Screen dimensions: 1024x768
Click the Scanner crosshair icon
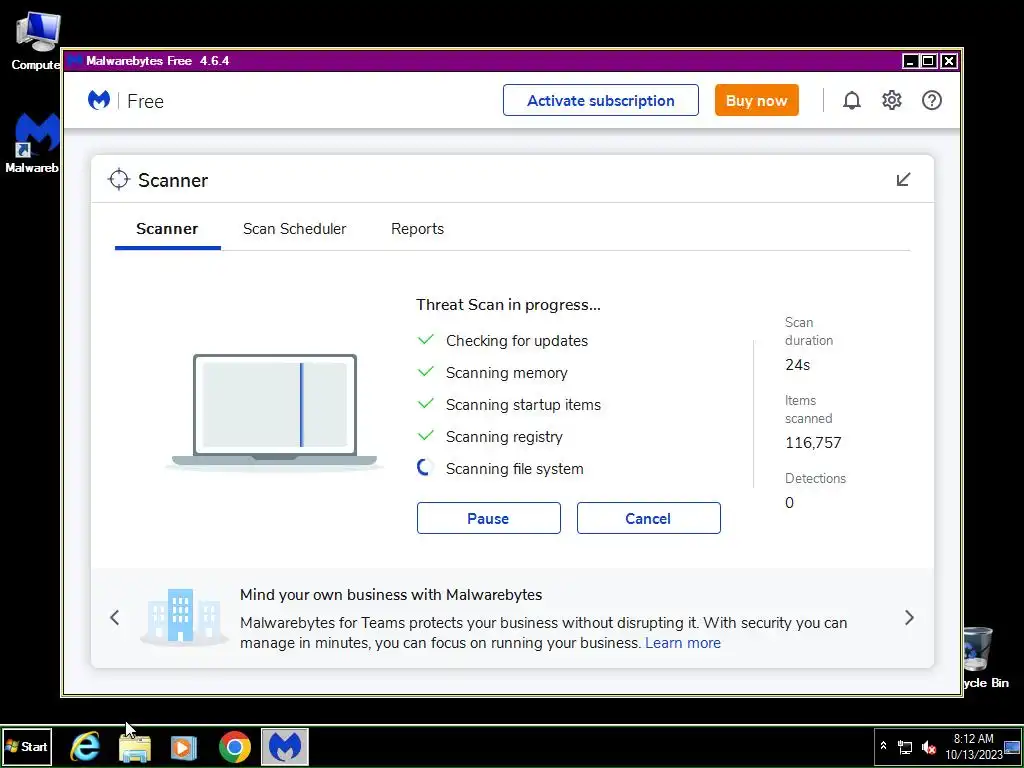[x=119, y=180]
